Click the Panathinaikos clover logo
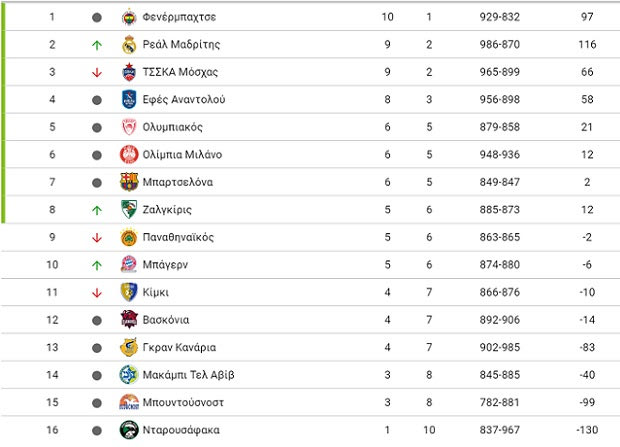This screenshot has width=620, height=447. coord(129,237)
